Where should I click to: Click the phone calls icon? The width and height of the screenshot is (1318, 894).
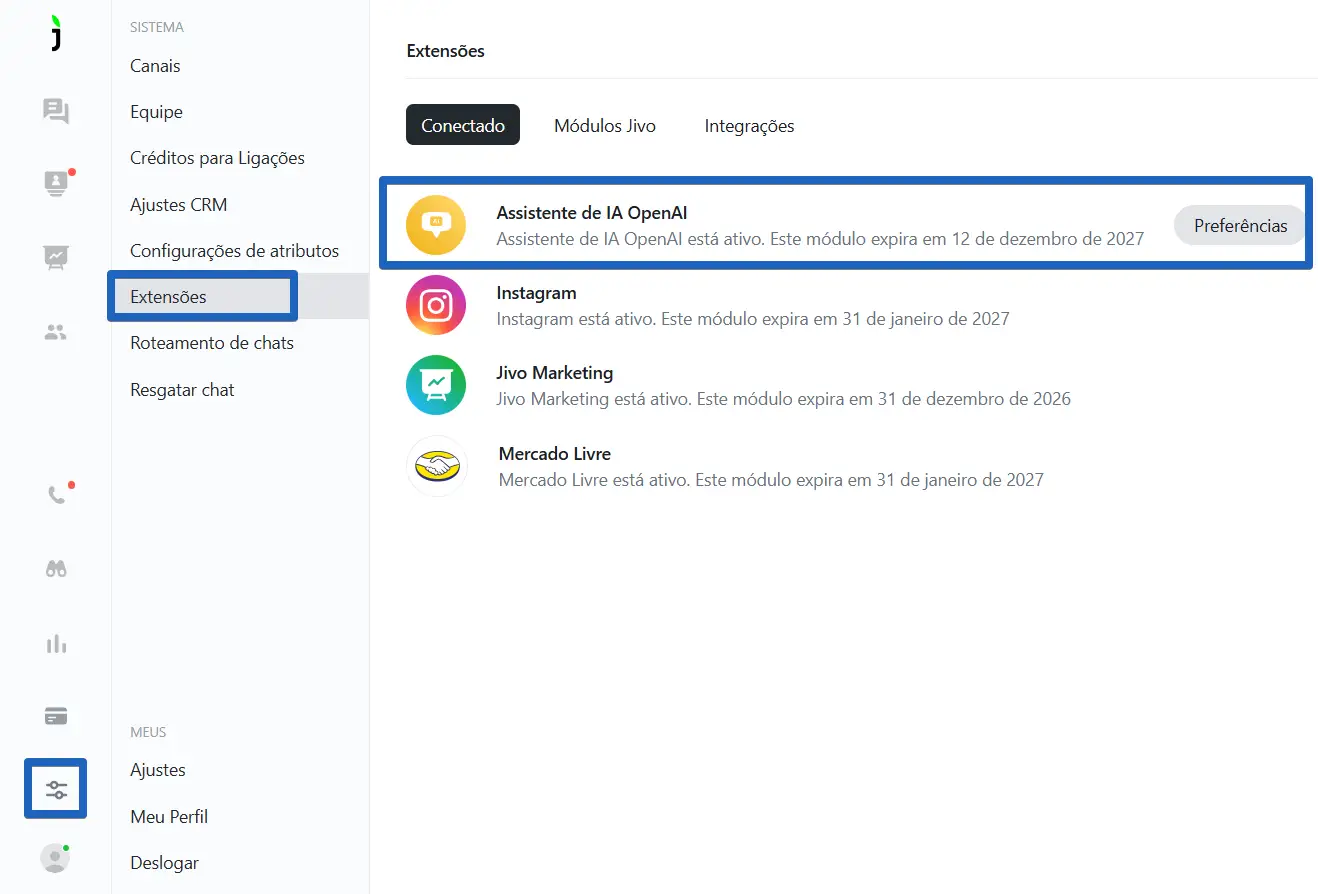(x=57, y=495)
